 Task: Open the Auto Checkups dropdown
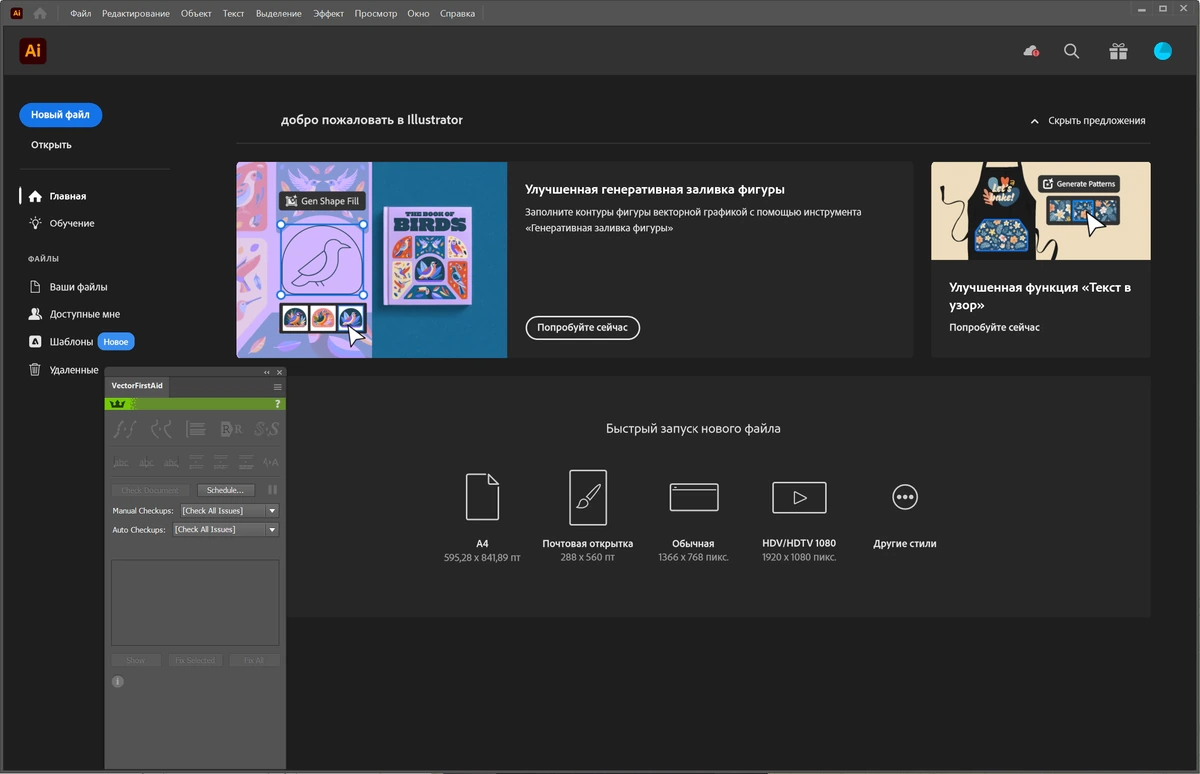coord(226,530)
